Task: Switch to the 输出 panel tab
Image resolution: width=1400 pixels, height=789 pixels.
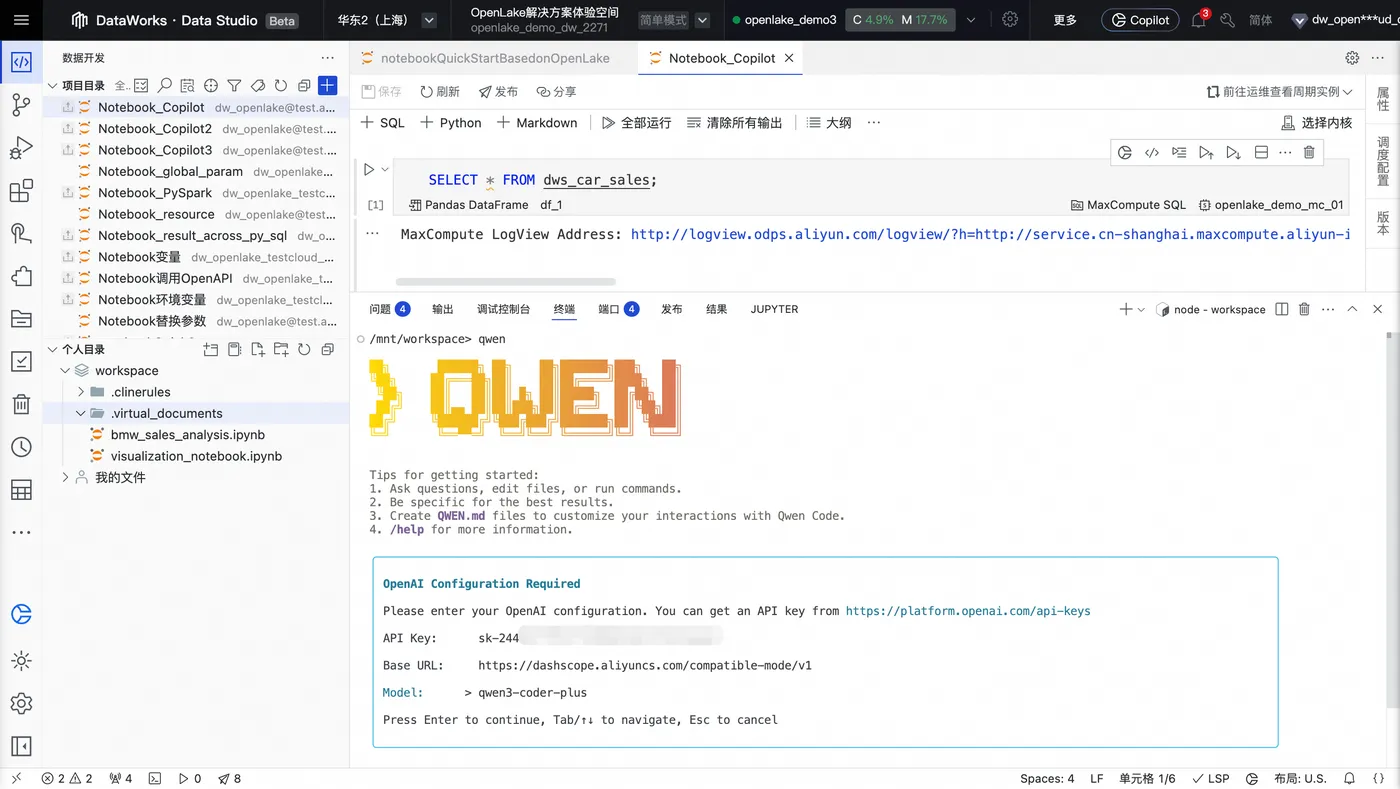Action: [x=442, y=310]
